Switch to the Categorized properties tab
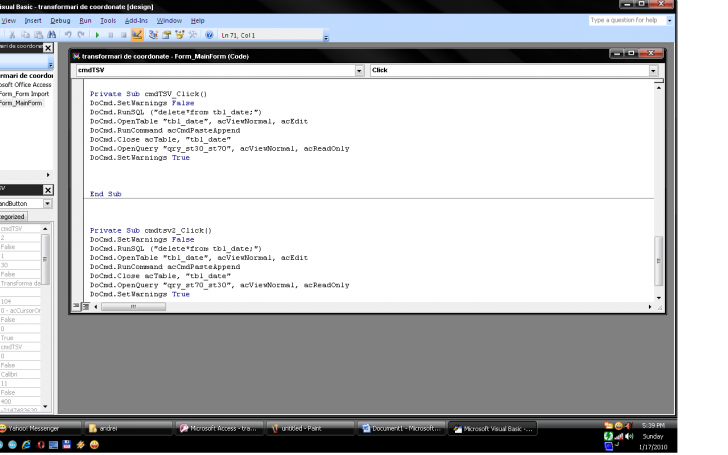 click(x=13, y=216)
